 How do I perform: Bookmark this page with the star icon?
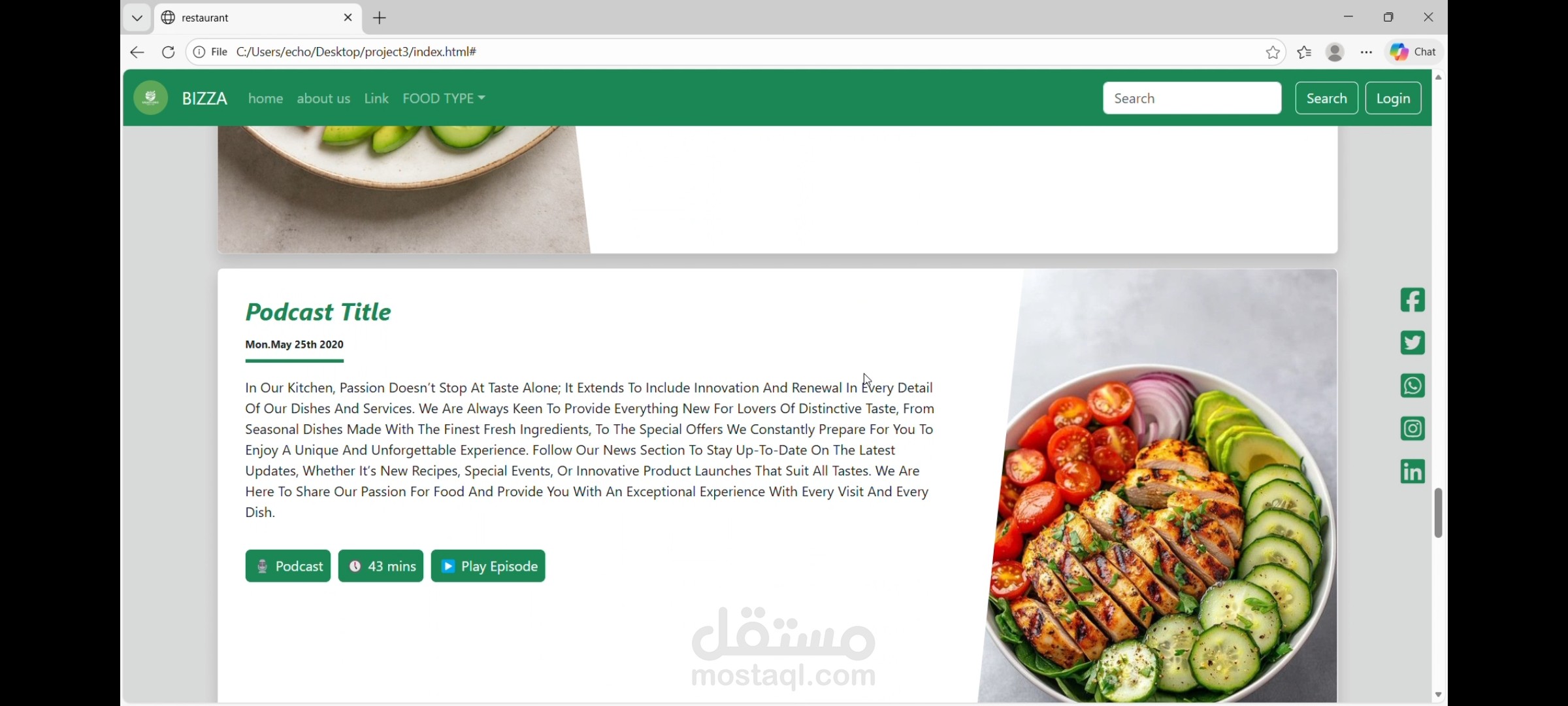coord(1273,52)
